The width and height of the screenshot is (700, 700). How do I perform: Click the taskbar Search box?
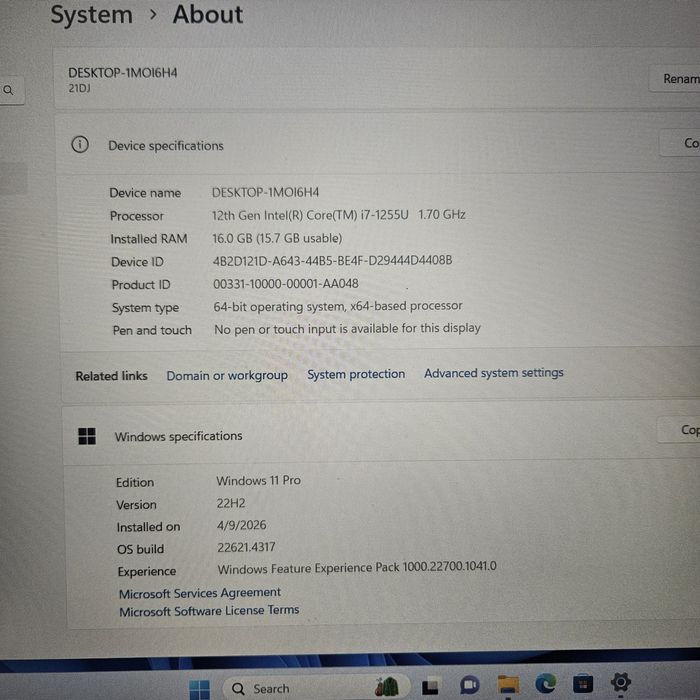(315, 688)
